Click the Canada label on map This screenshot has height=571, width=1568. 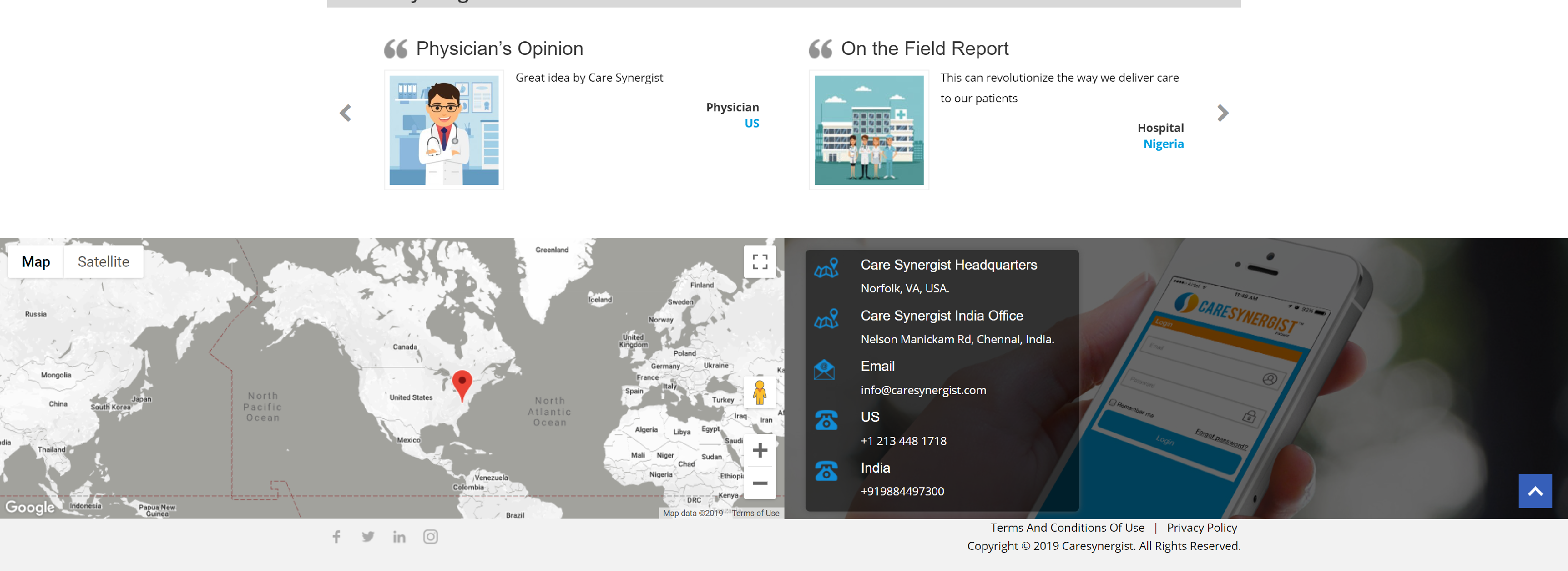405,347
